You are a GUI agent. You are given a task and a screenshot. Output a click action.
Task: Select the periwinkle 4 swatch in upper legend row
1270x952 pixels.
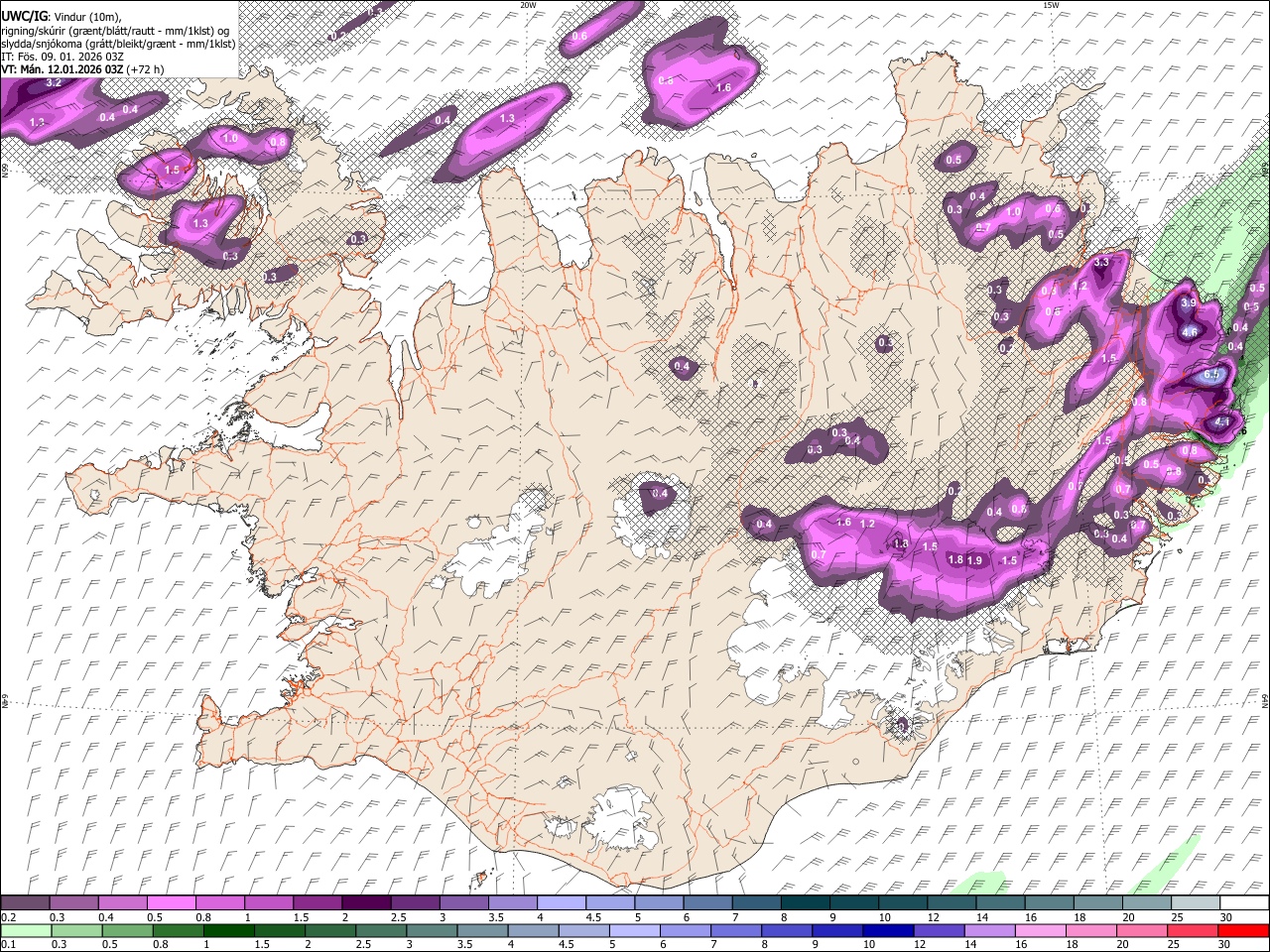pos(561,903)
